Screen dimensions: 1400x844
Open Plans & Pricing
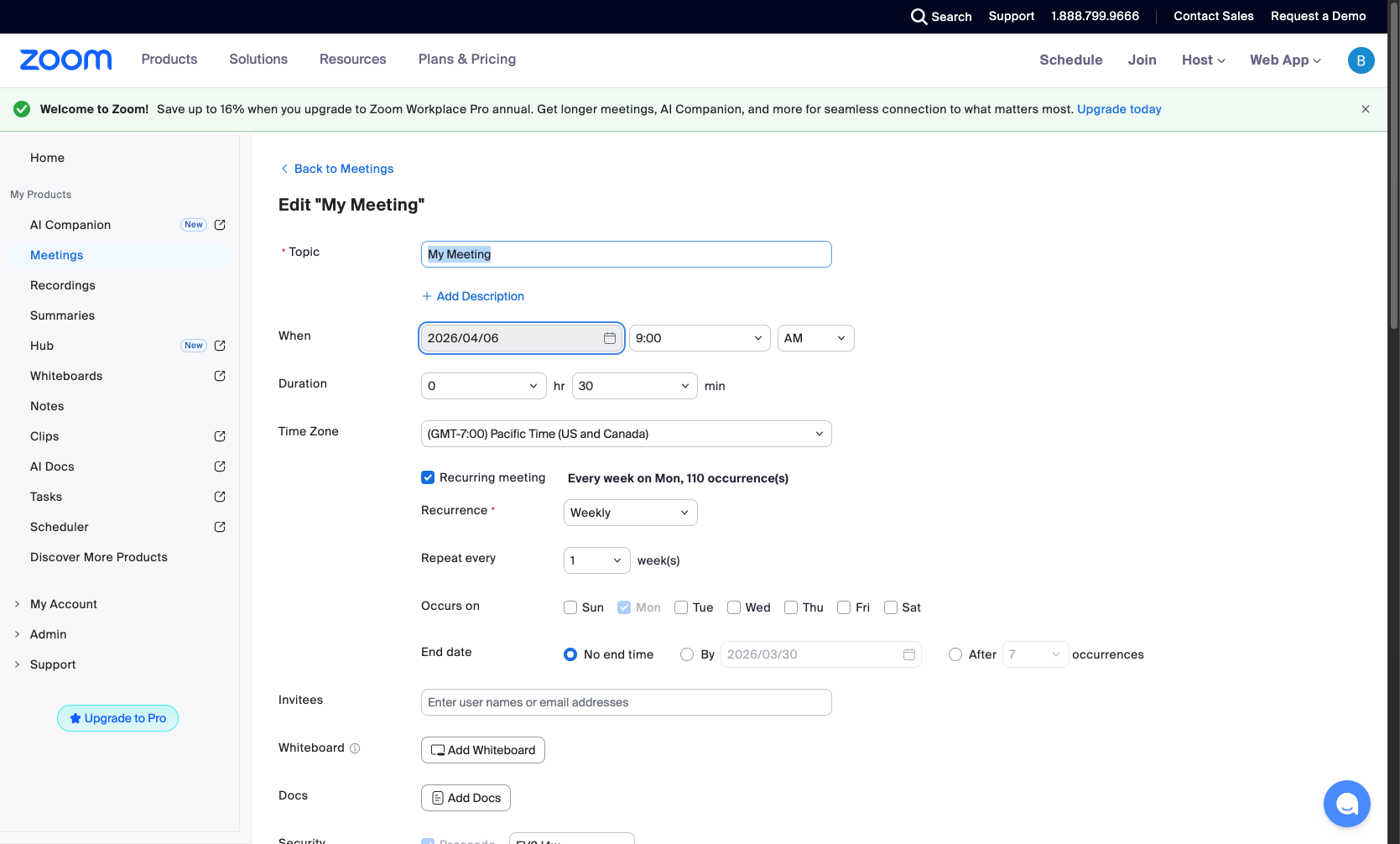pyautogui.click(x=467, y=60)
